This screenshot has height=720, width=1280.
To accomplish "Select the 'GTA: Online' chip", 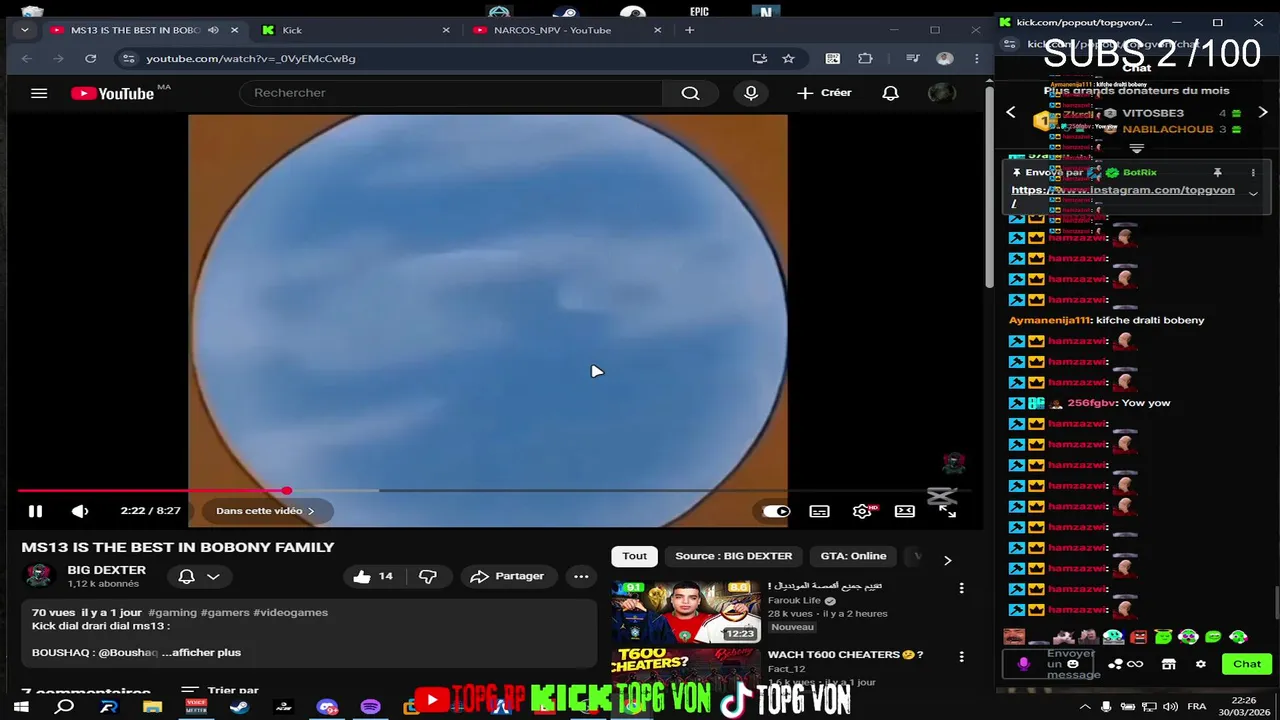I will tap(853, 556).
